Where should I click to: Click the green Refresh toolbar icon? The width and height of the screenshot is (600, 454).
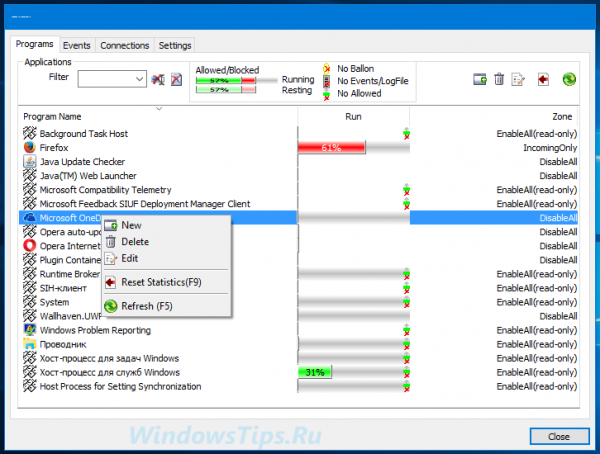(x=569, y=79)
